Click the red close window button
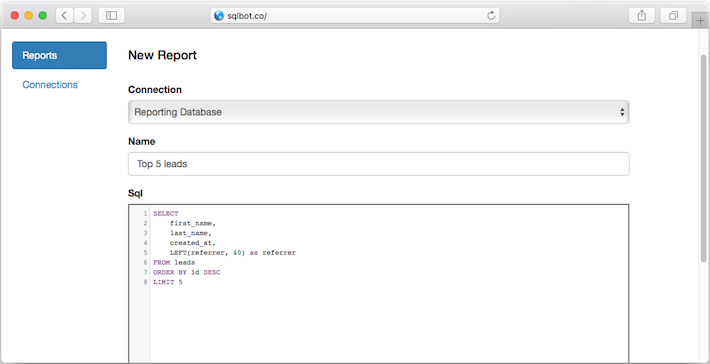The image size is (710, 364). coord(15,15)
